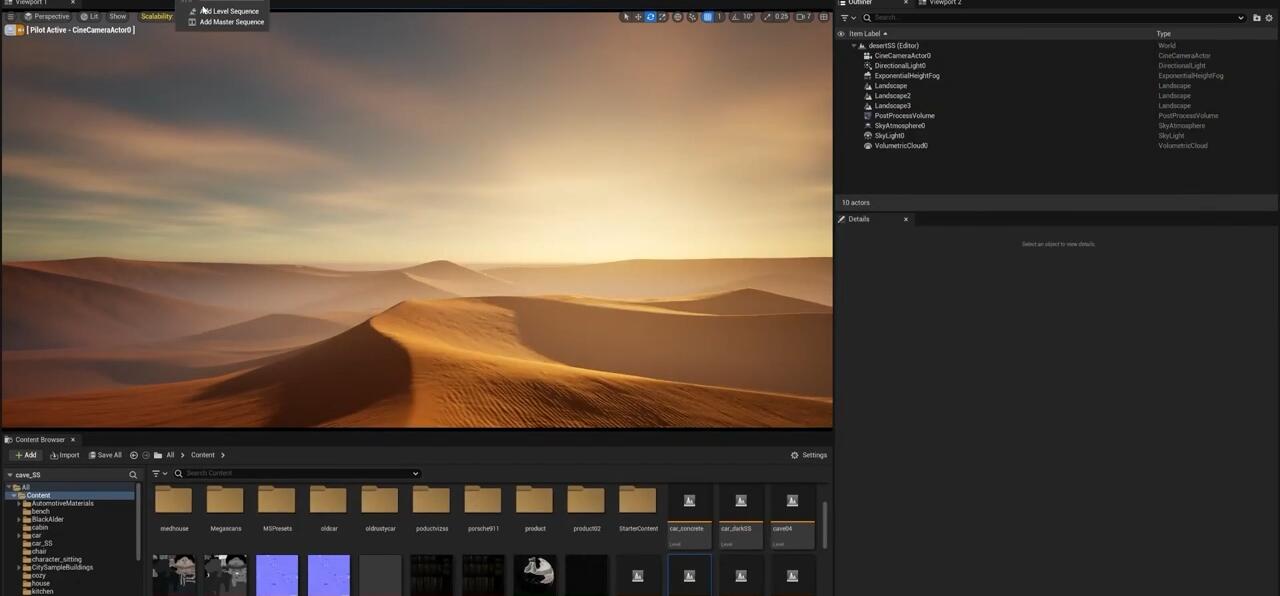Viewport: 1280px width, 596px height.
Task: Open Content Browser Settings
Action: coord(809,455)
